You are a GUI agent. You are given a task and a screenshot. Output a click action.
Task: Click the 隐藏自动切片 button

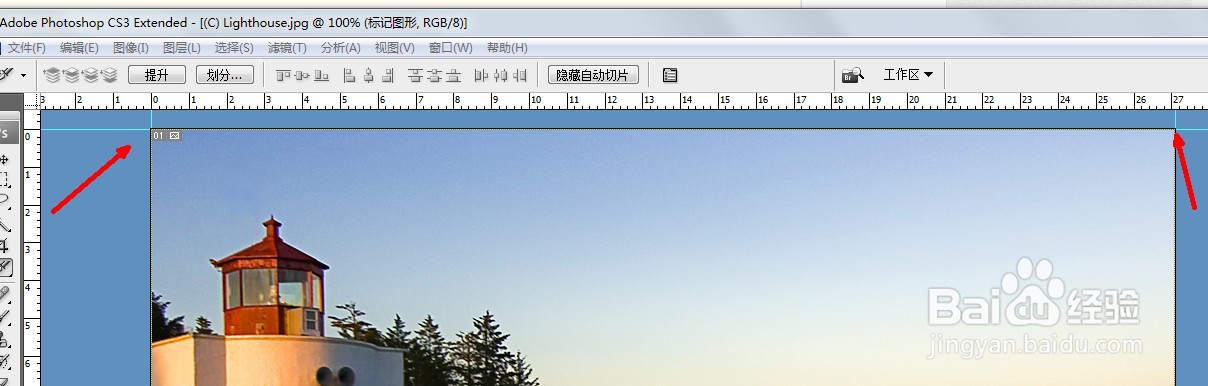click(x=593, y=75)
